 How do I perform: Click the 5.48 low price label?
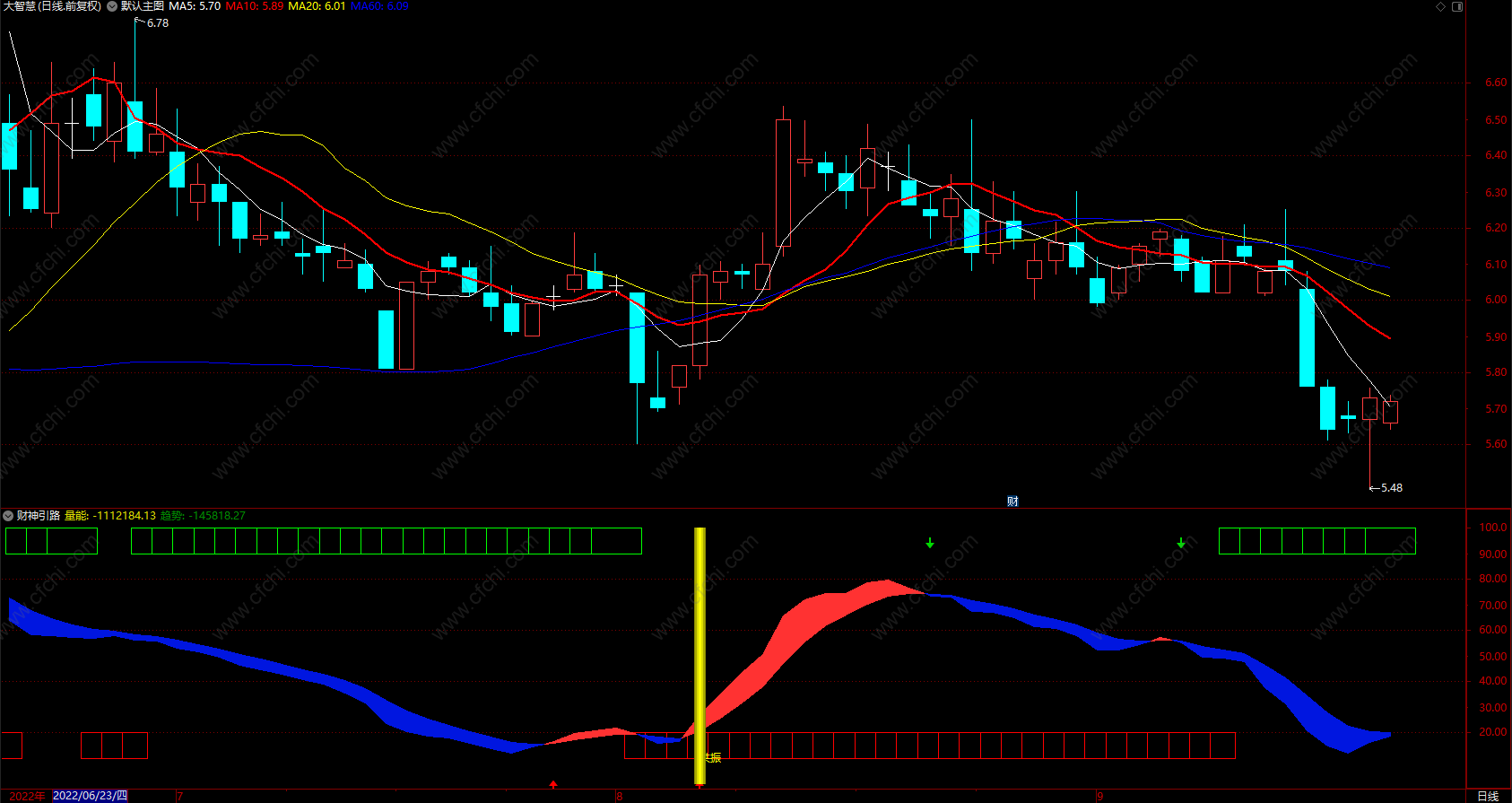click(x=1392, y=488)
